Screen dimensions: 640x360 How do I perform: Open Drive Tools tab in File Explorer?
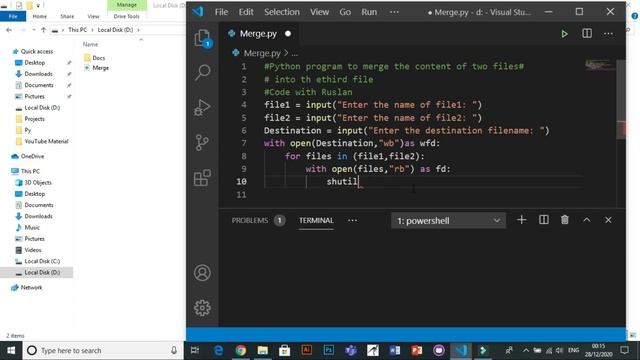(x=127, y=16)
